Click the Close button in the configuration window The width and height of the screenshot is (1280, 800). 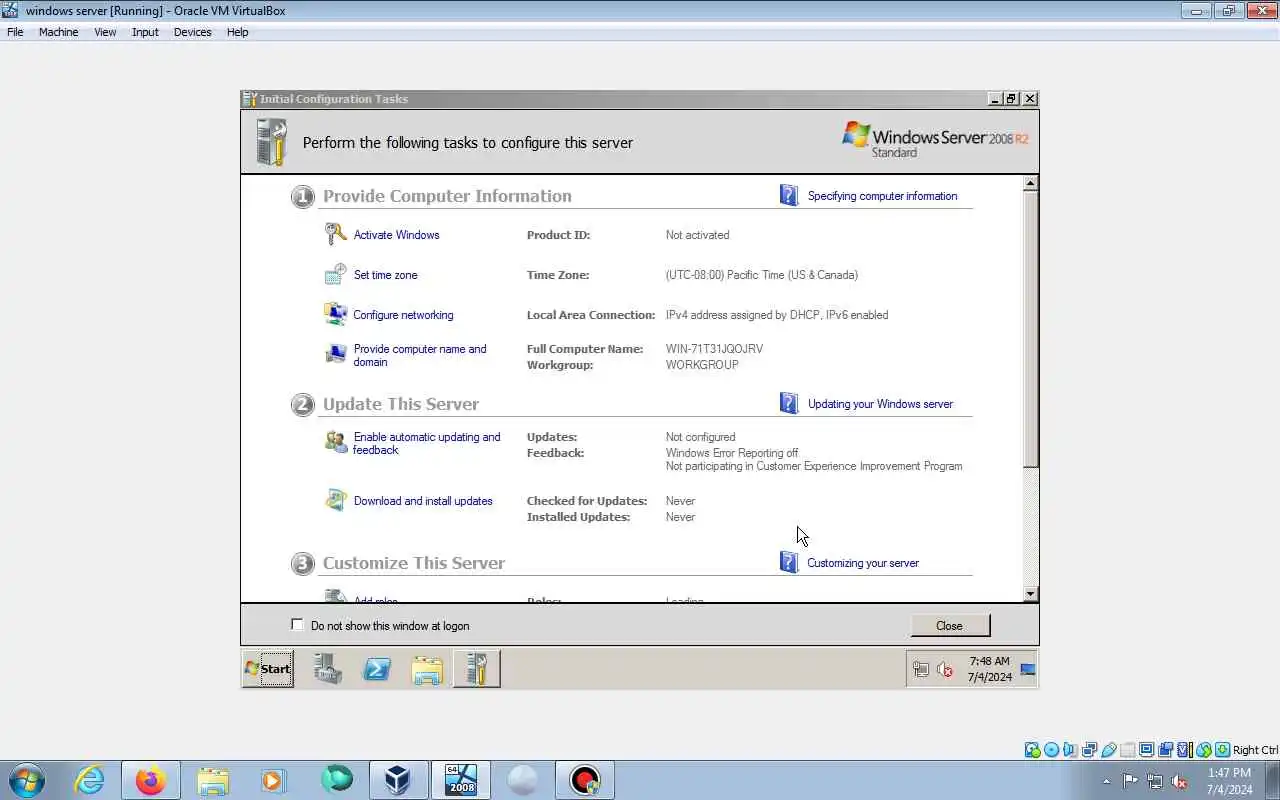[x=950, y=626]
